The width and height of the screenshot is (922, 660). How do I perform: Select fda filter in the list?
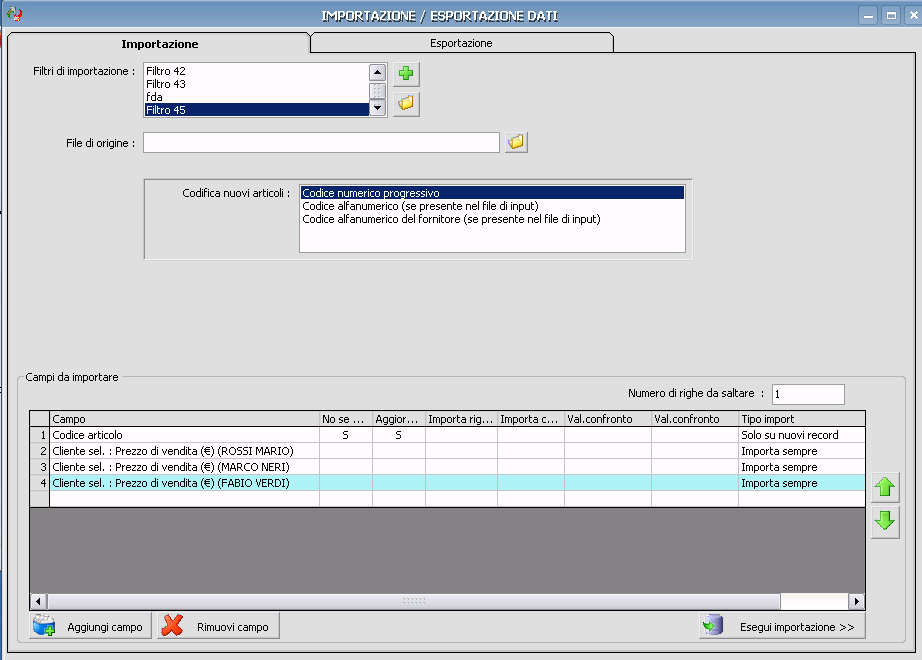click(256, 97)
